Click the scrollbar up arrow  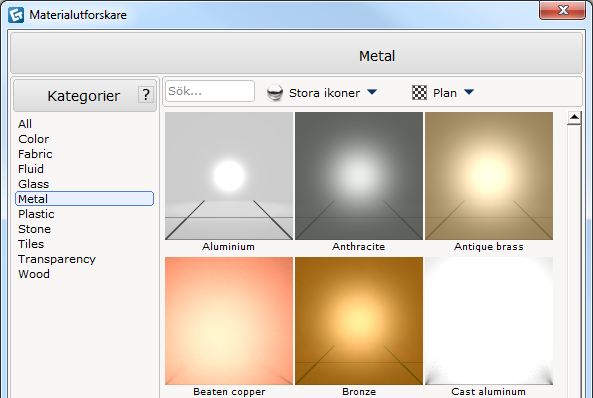click(574, 118)
